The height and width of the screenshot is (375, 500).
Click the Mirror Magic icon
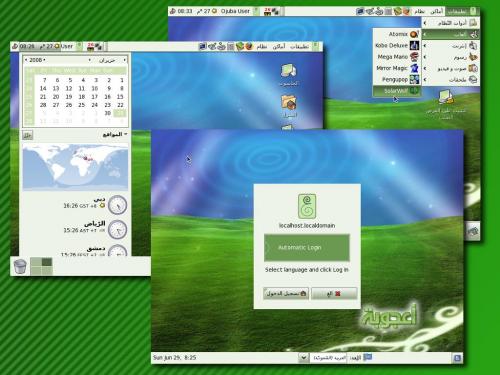(x=414, y=68)
